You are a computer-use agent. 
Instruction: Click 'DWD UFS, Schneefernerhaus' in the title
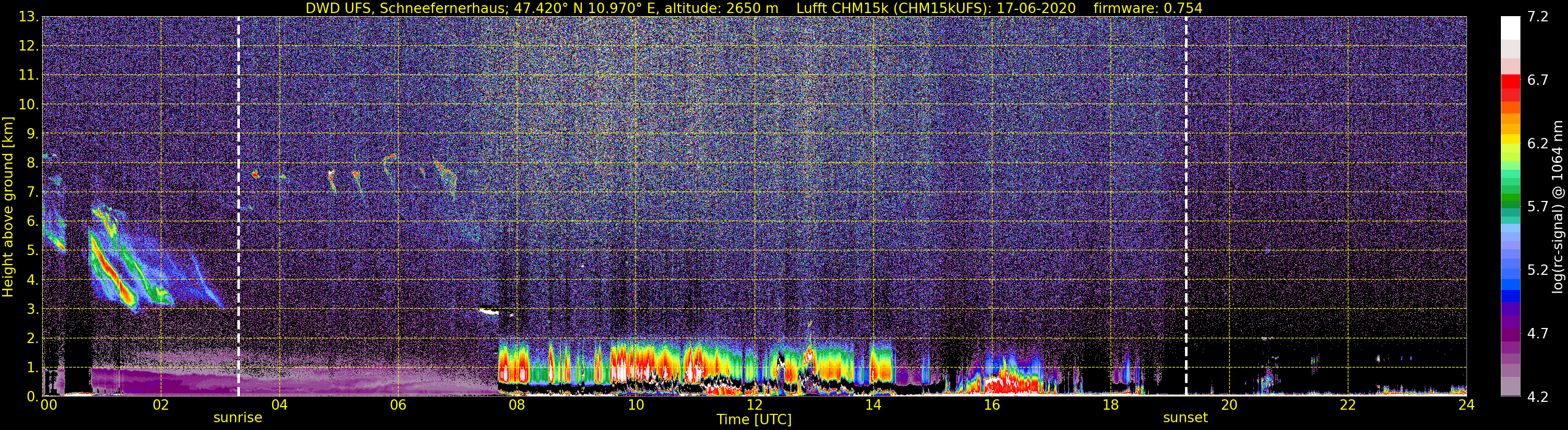pyautogui.click(x=405, y=8)
